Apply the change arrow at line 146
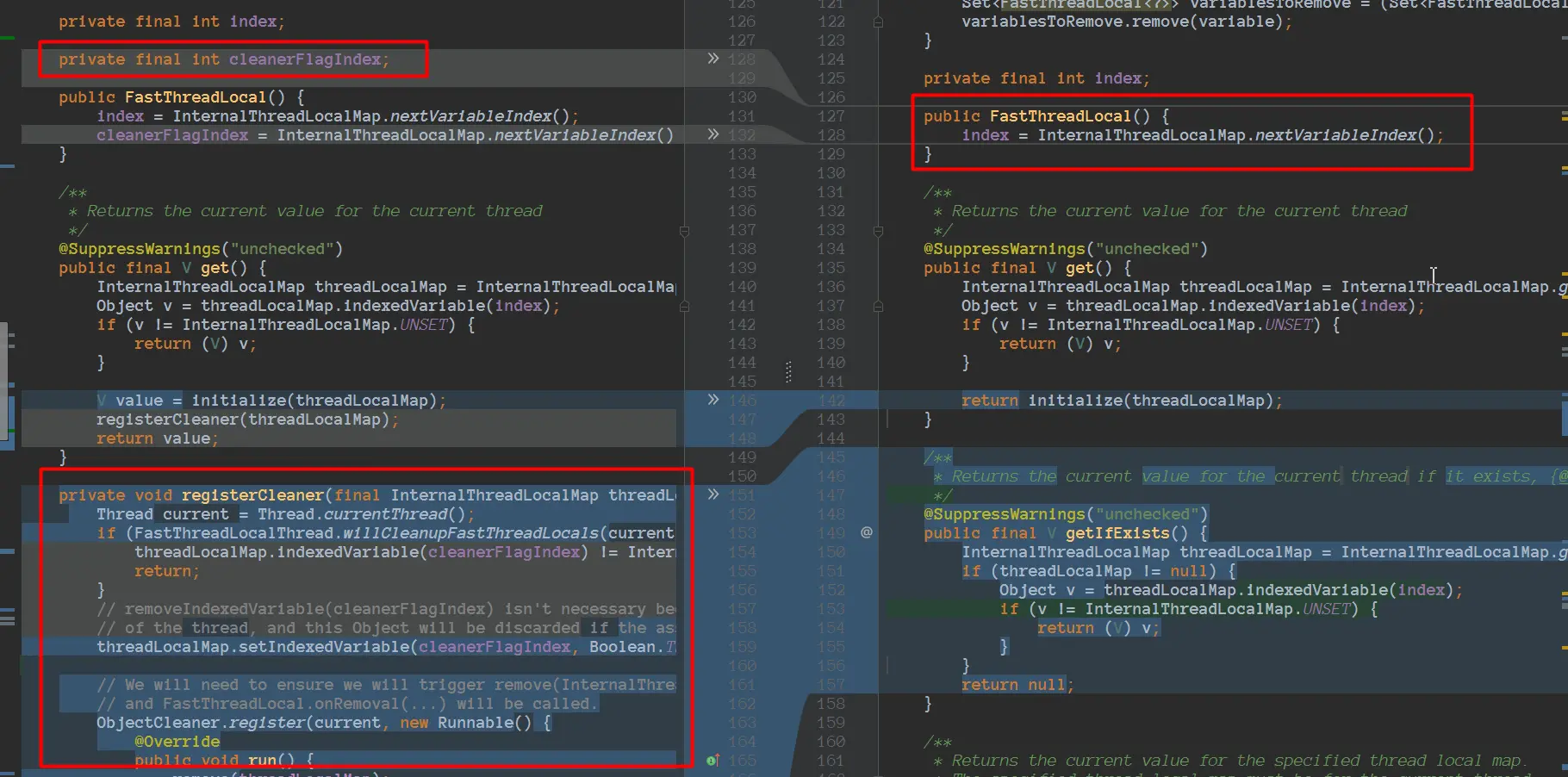The width and height of the screenshot is (1568, 777). (712, 400)
